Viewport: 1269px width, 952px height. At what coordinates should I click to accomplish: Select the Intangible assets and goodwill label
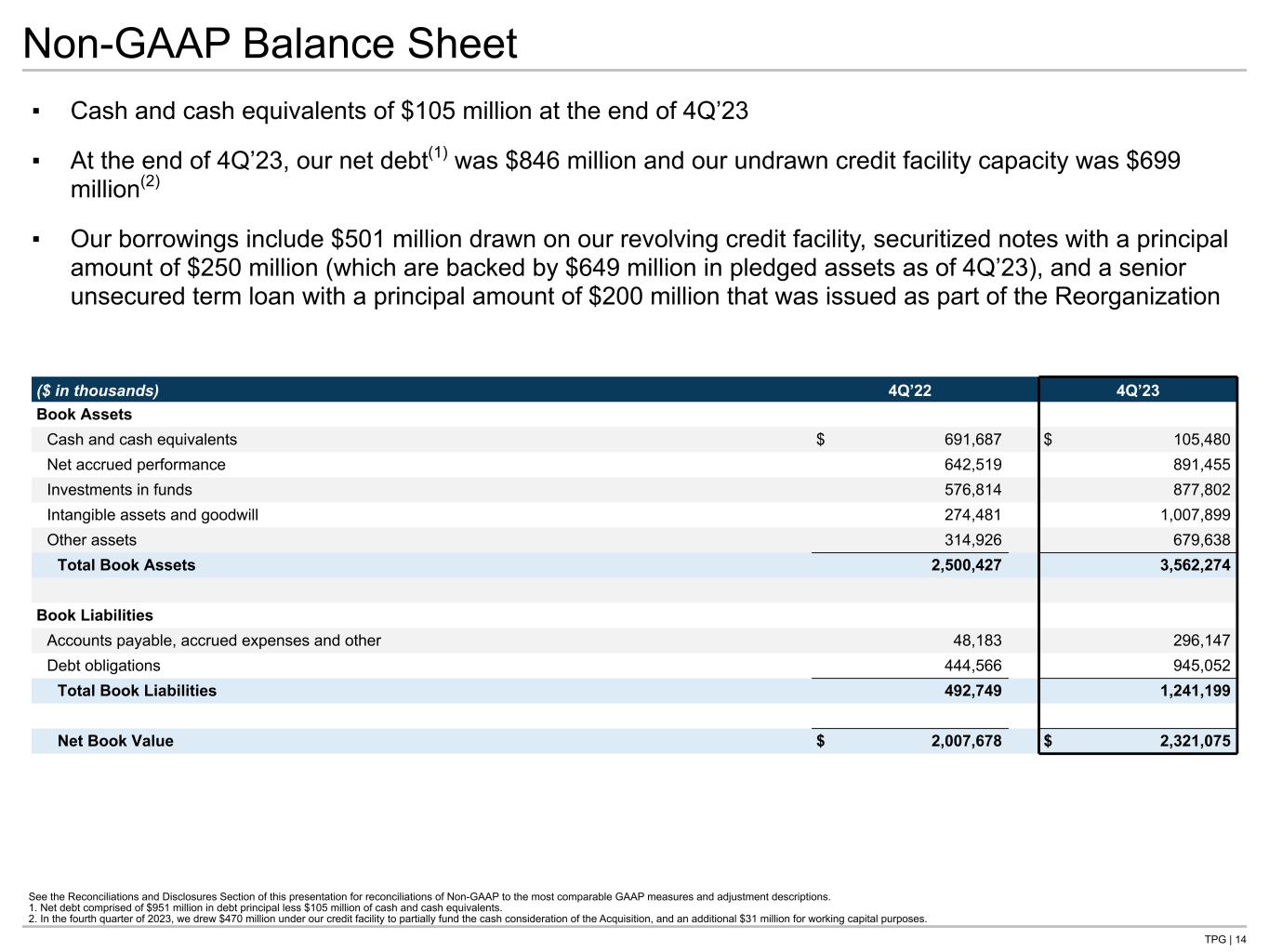click(152, 515)
